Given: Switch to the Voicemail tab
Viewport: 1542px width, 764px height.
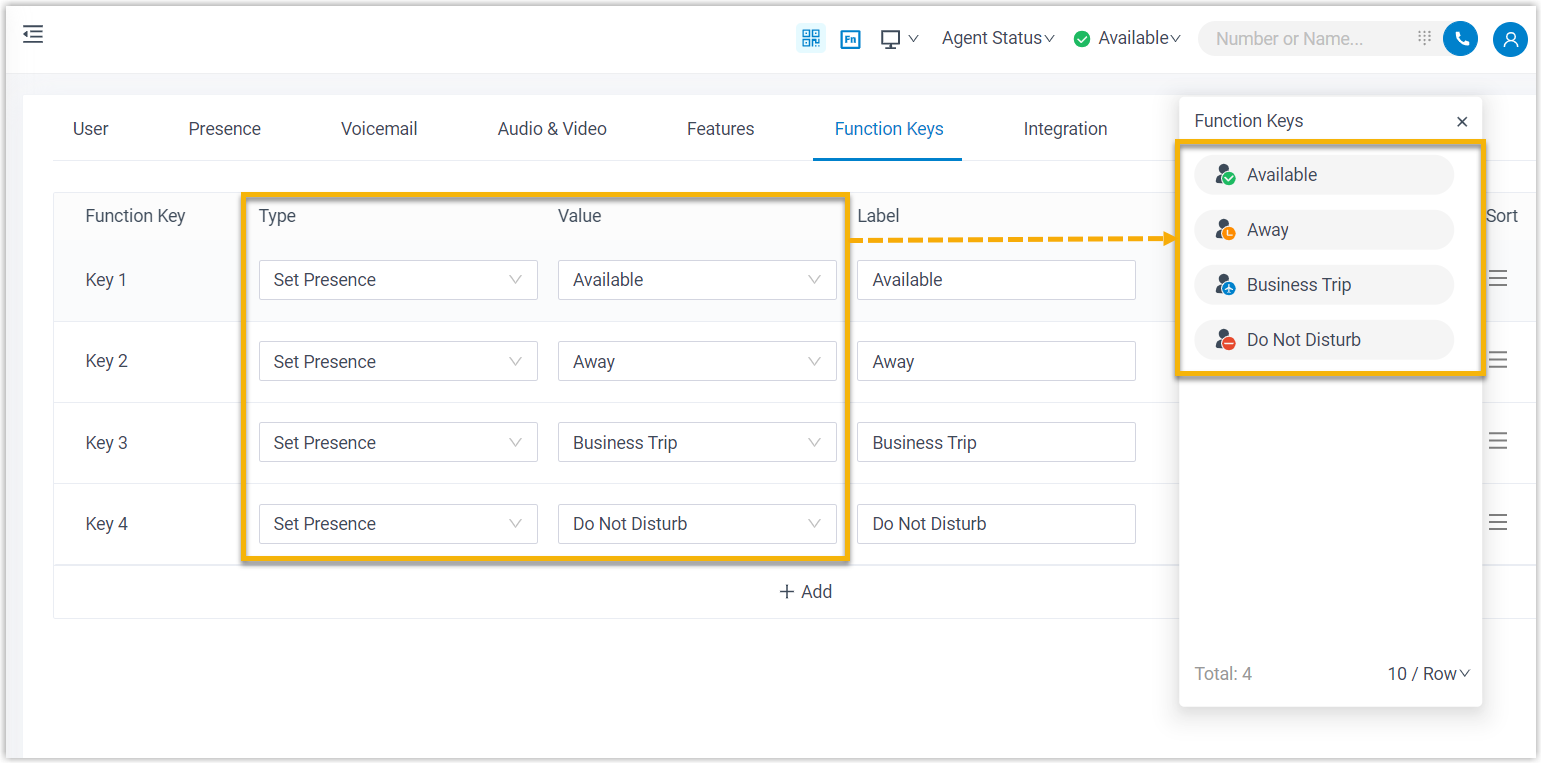Looking at the screenshot, I should 379,129.
